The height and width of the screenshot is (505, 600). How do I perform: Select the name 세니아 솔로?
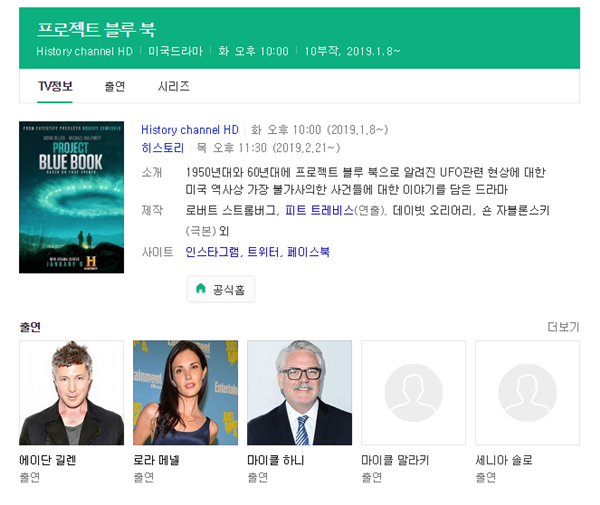click(504, 460)
